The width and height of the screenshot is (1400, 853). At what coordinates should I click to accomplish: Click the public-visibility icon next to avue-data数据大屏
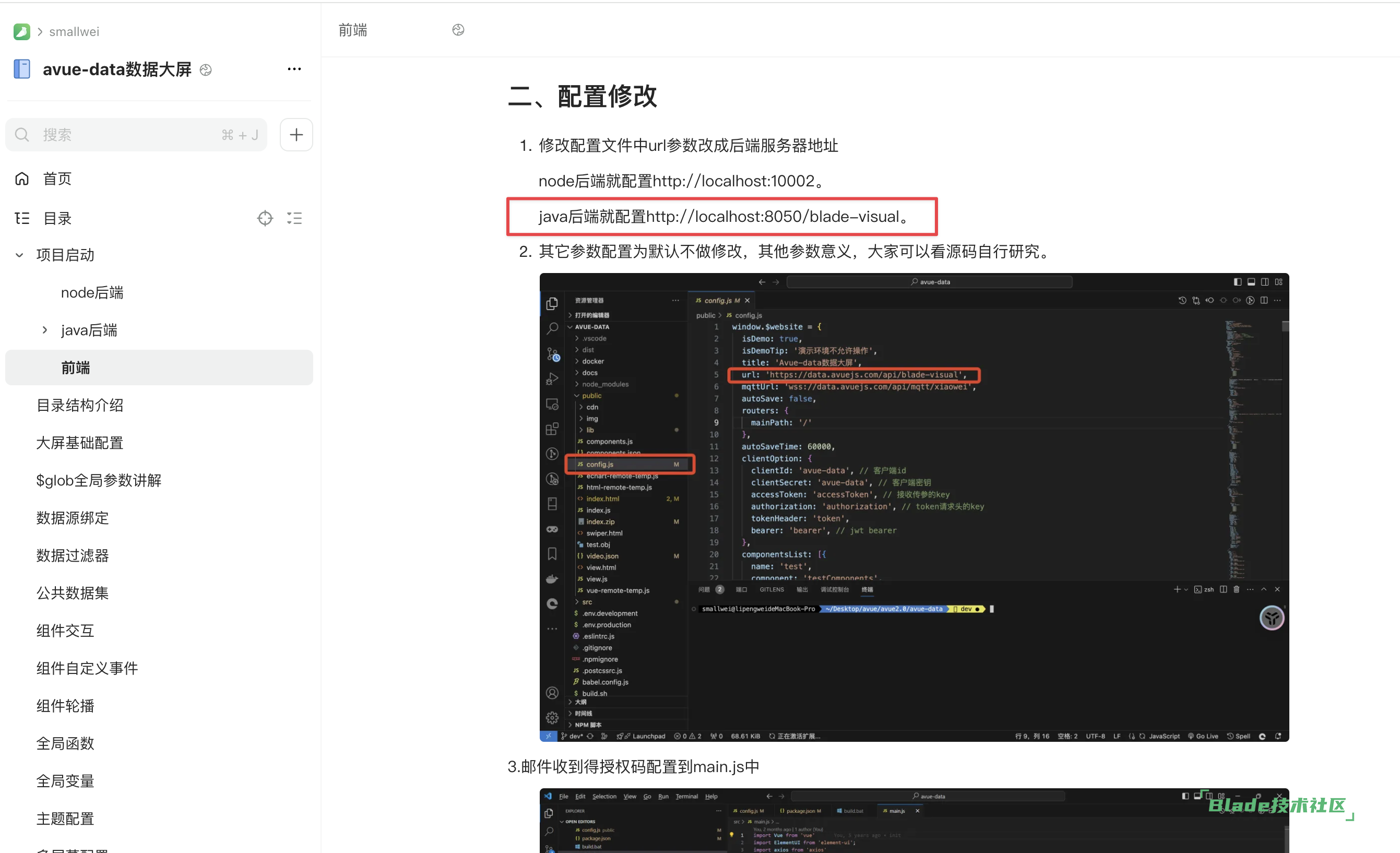tap(206, 70)
